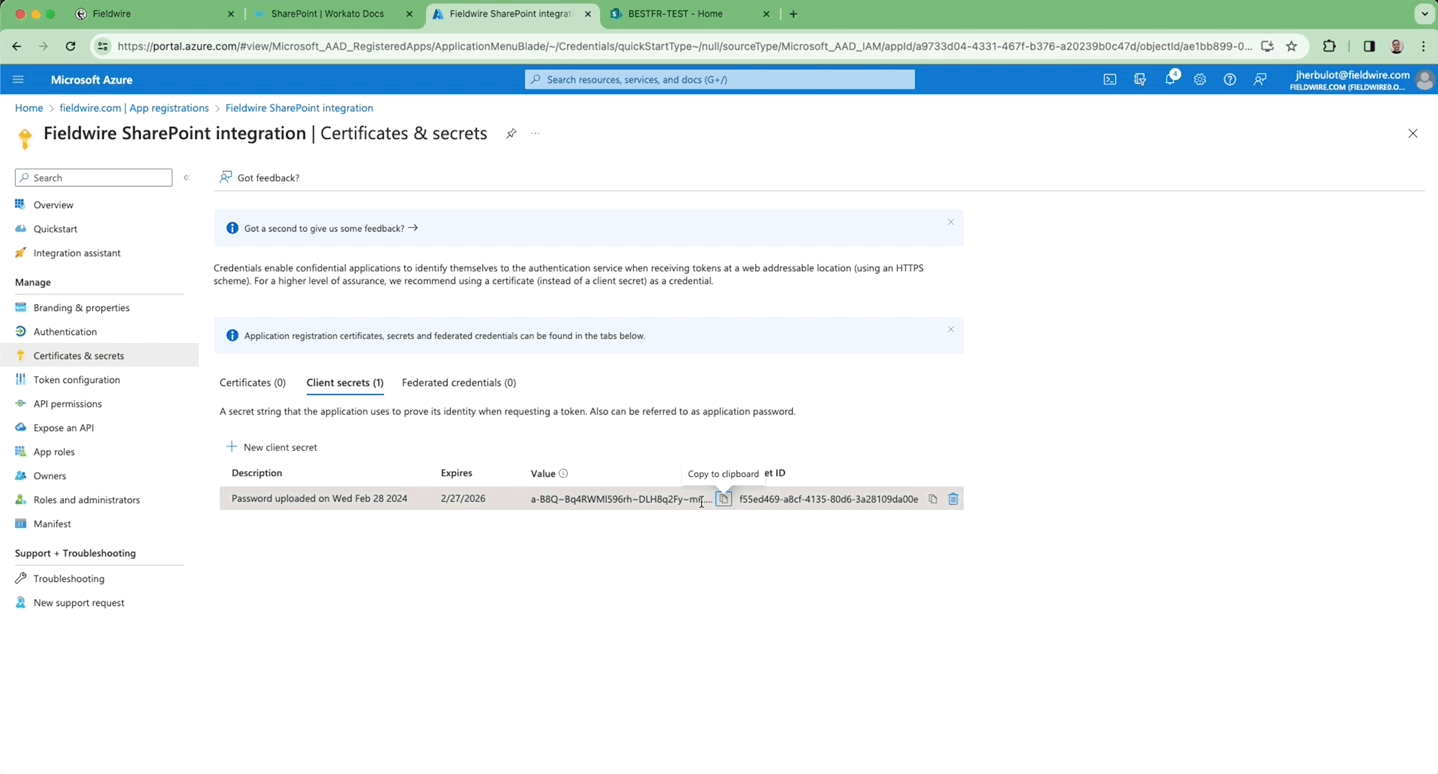Open the Cloud Shell icon in the Azure toolbar
This screenshot has height=774, width=1438.
tap(1110, 79)
